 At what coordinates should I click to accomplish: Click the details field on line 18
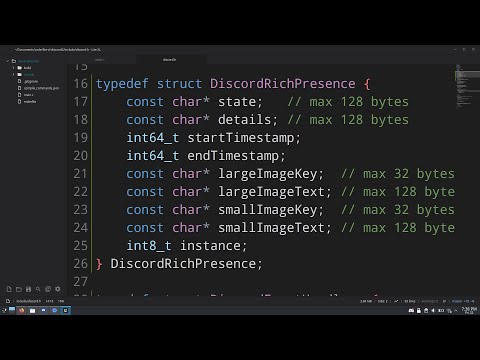(x=244, y=120)
